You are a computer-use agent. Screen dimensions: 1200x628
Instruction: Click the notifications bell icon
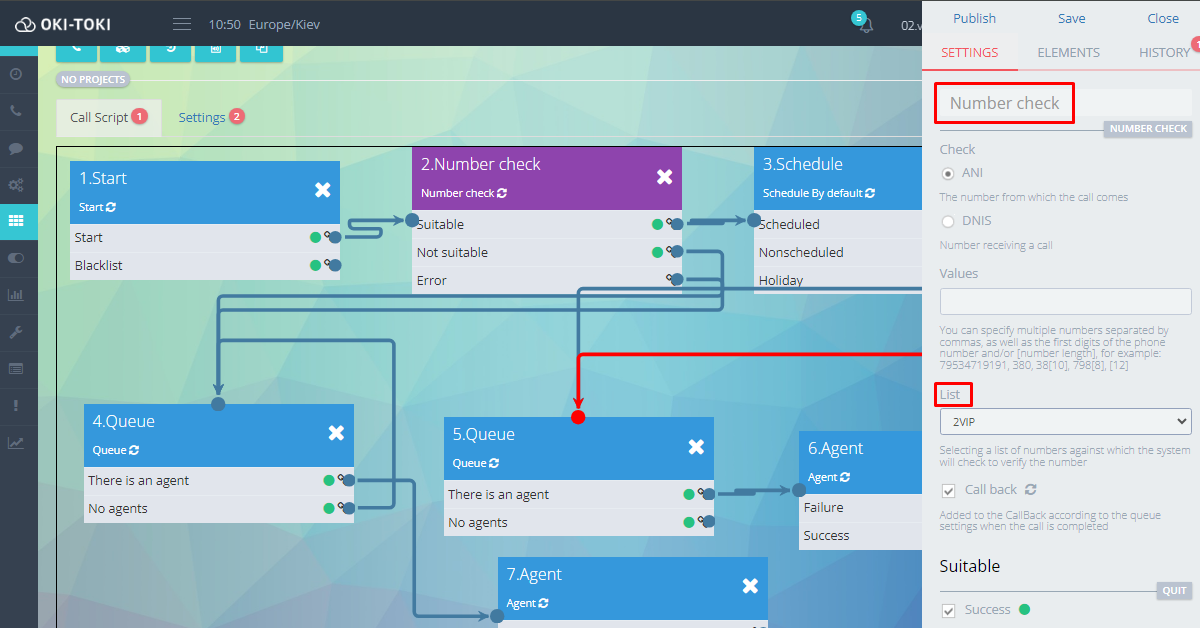pos(865,25)
